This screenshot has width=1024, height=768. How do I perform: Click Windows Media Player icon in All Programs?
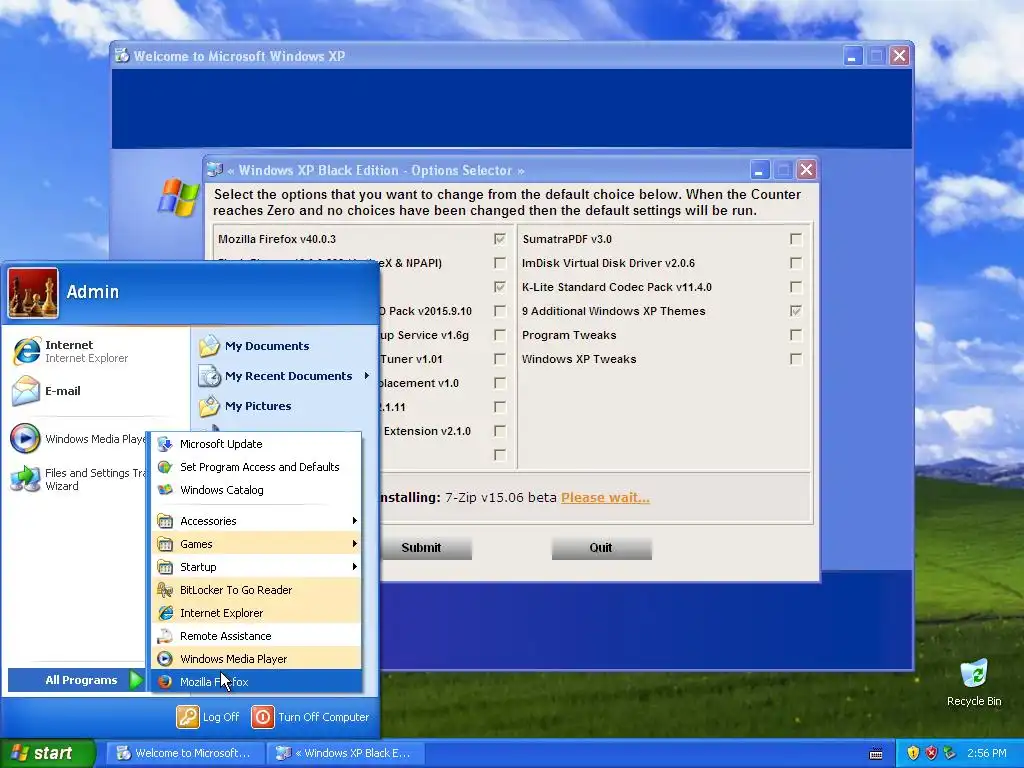click(x=165, y=659)
